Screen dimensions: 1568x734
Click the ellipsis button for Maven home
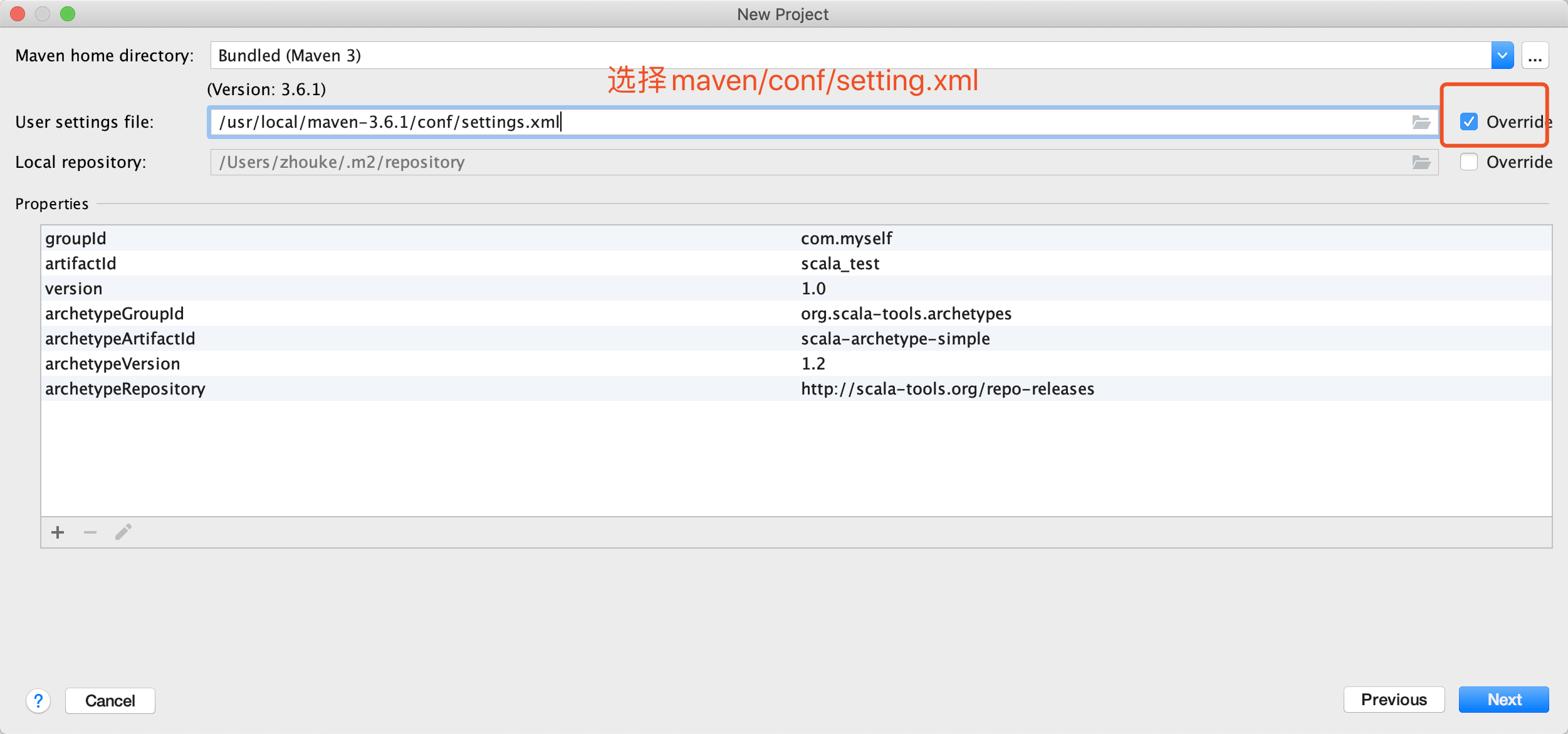pyautogui.click(x=1535, y=56)
